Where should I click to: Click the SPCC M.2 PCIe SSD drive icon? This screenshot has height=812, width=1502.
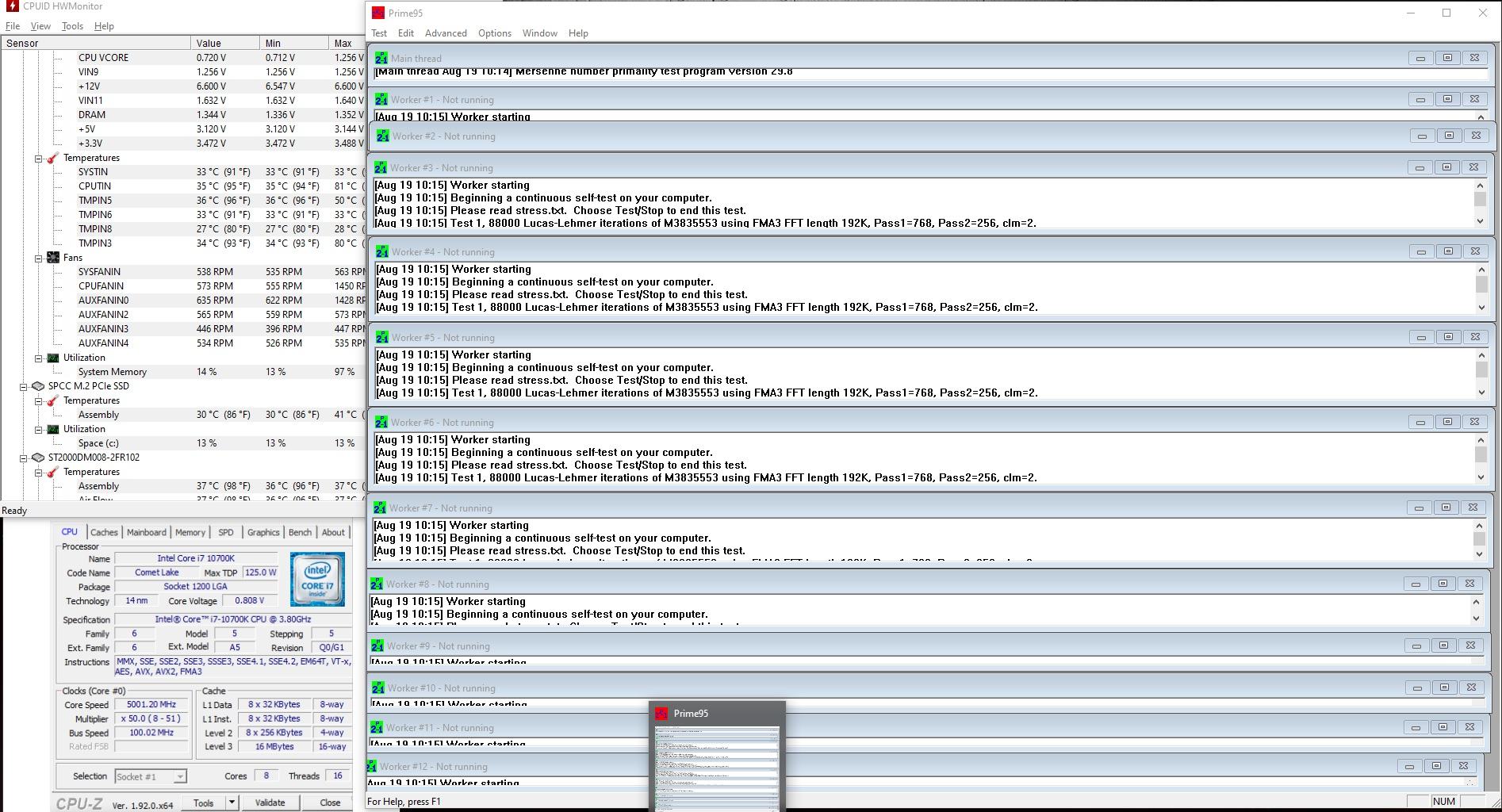pos(37,386)
